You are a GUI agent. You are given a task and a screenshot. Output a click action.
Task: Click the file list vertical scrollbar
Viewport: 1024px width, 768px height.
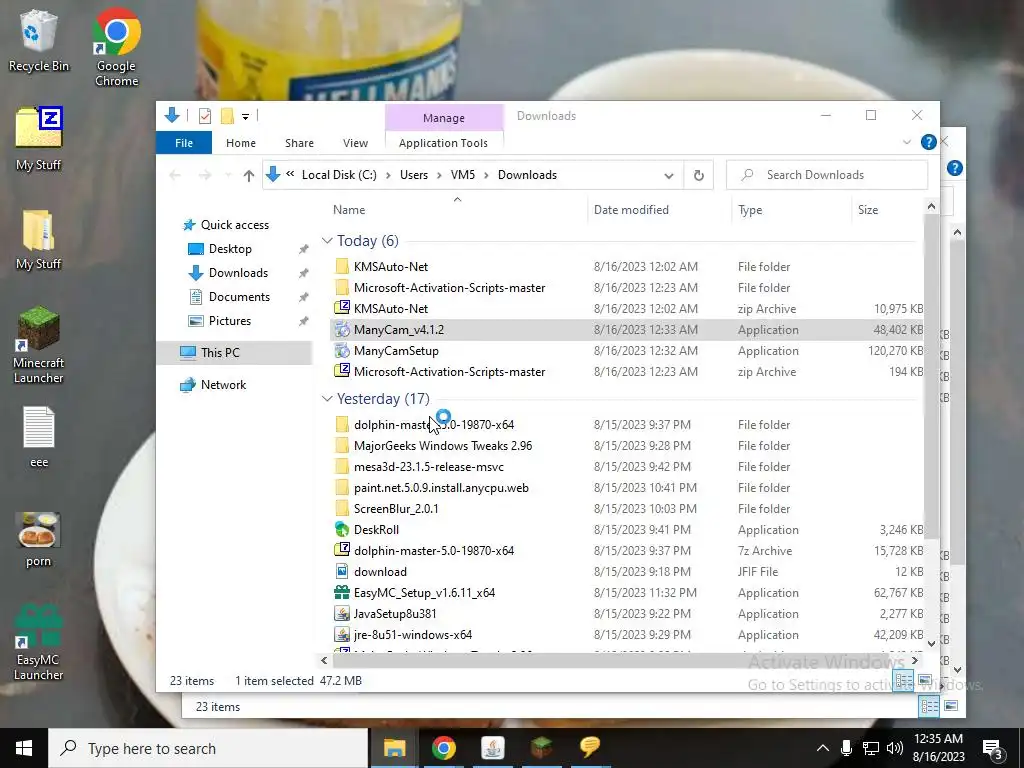931,377
